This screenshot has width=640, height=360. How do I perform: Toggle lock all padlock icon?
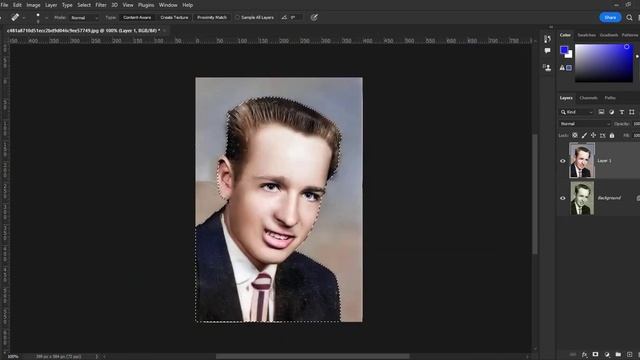pyautogui.click(x=612, y=135)
